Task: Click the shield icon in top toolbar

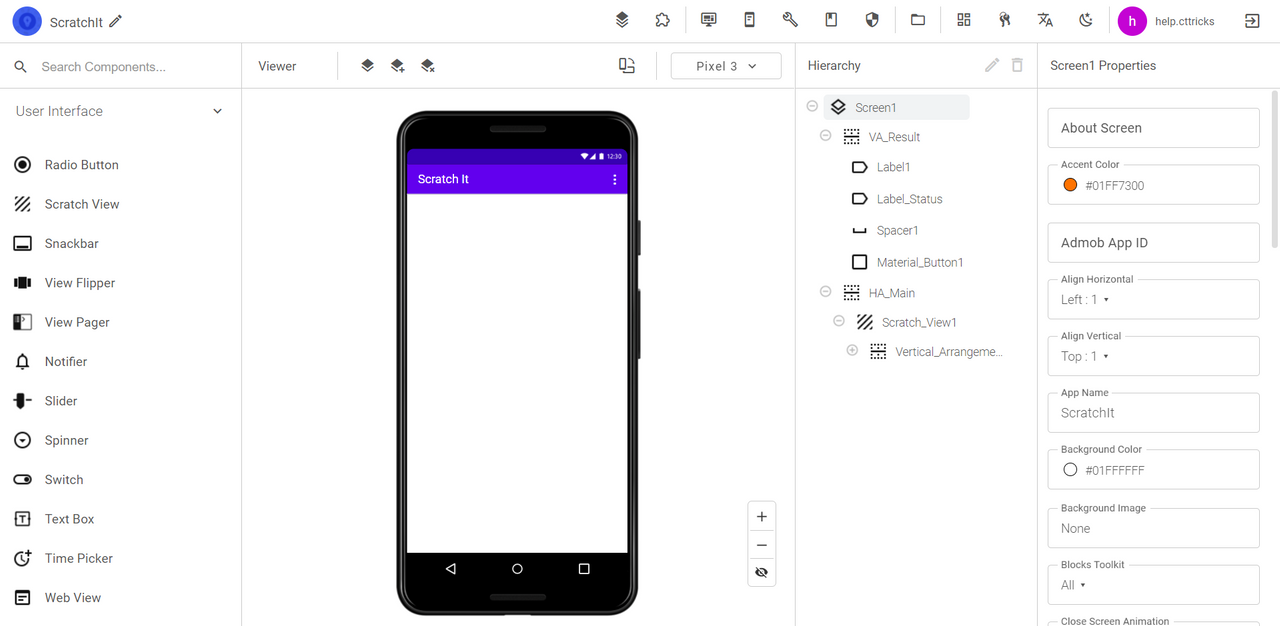Action: 872,20
